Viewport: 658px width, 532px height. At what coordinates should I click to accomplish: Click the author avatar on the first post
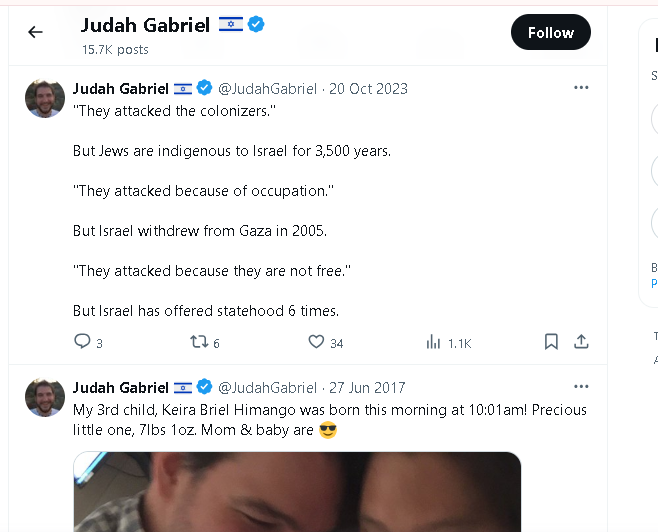click(45, 98)
